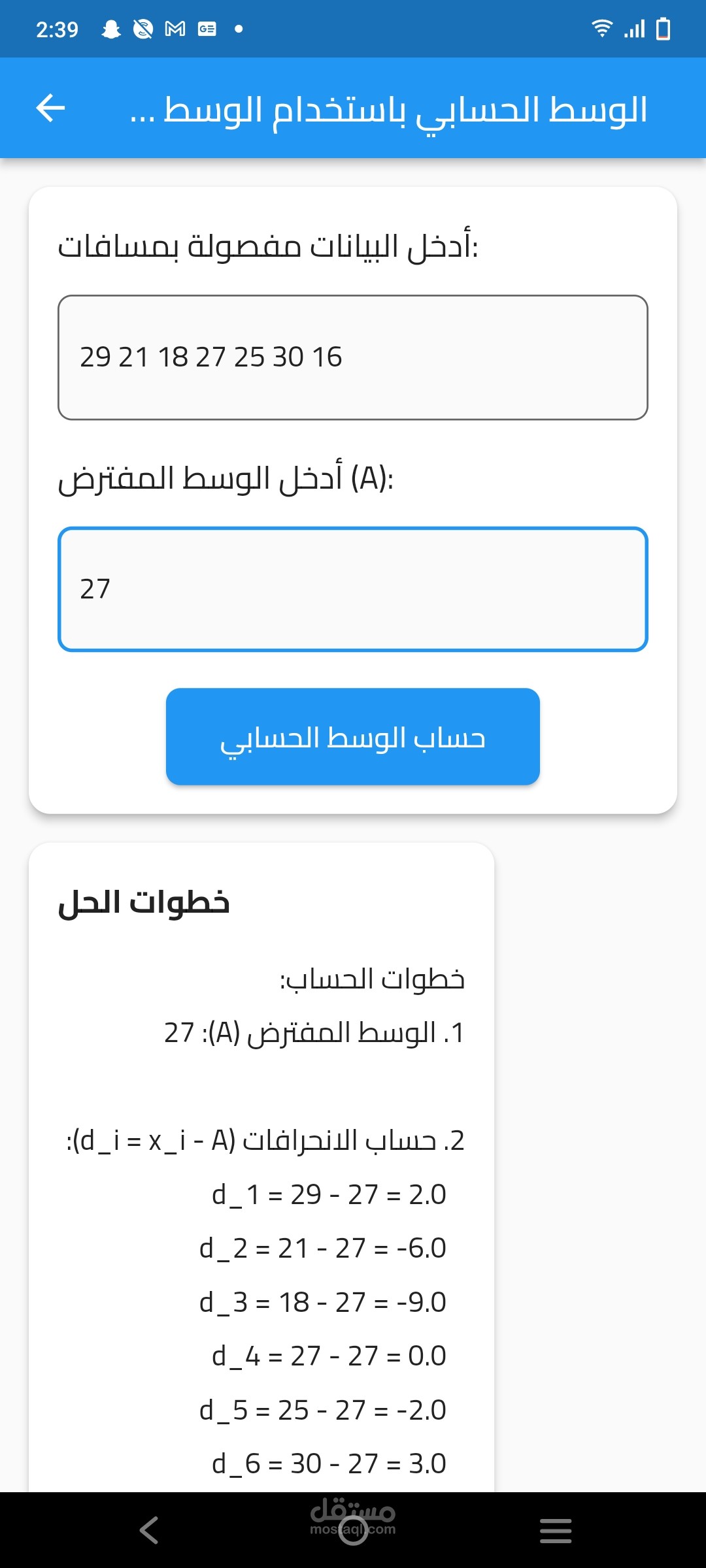The height and width of the screenshot is (1568, 706).
Task: Tap the battery indicator icon
Action: pyautogui.click(x=663, y=29)
